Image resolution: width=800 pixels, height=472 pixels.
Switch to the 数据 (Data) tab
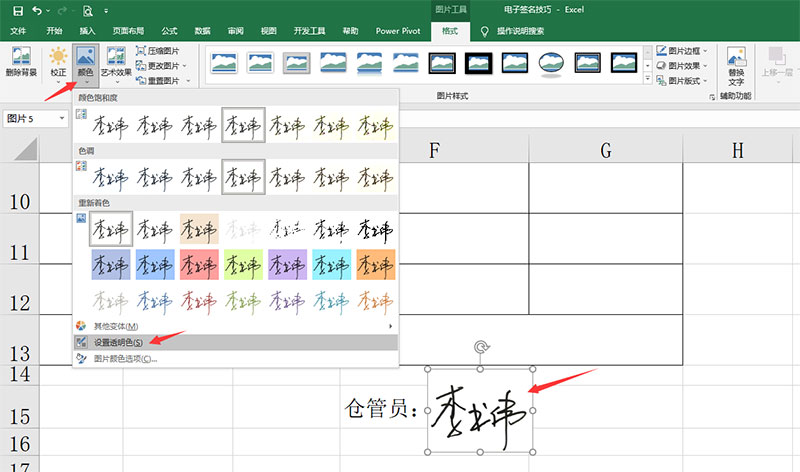203,31
